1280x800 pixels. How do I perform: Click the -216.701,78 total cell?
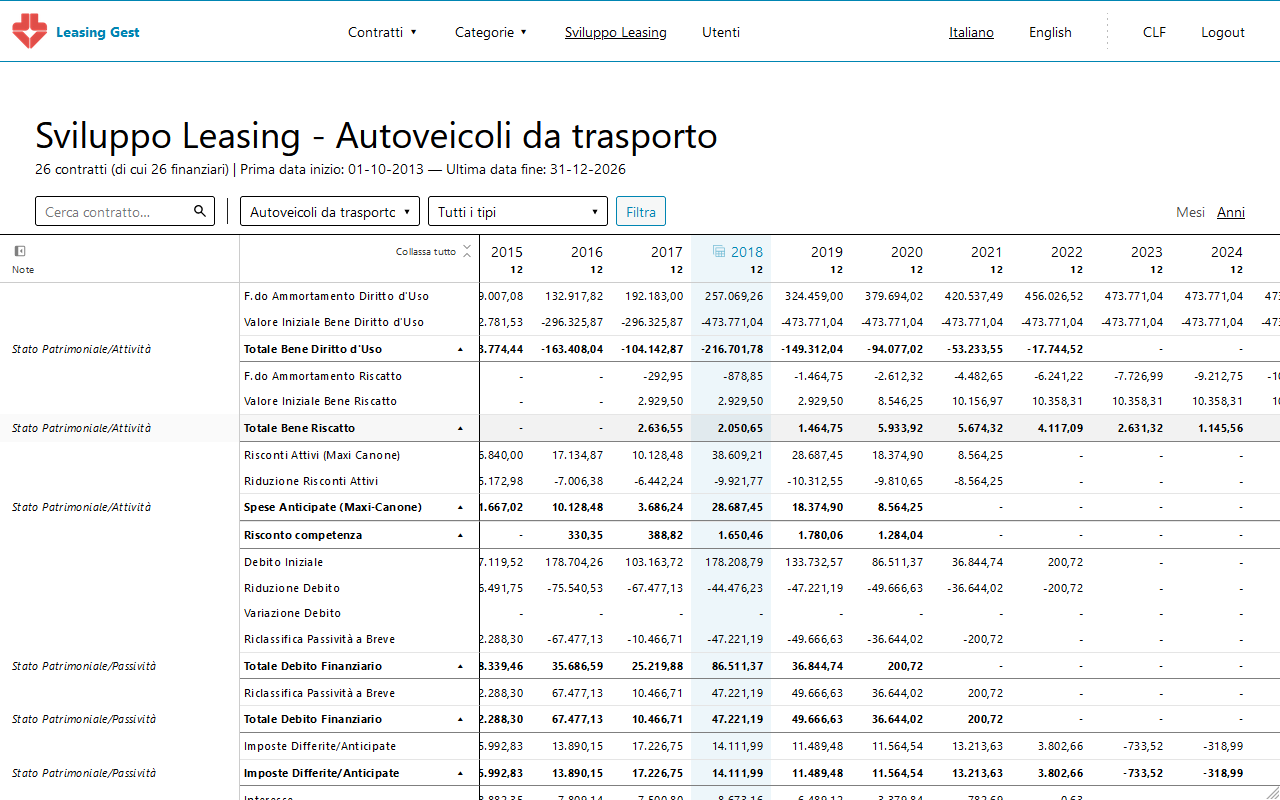point(733,349)
